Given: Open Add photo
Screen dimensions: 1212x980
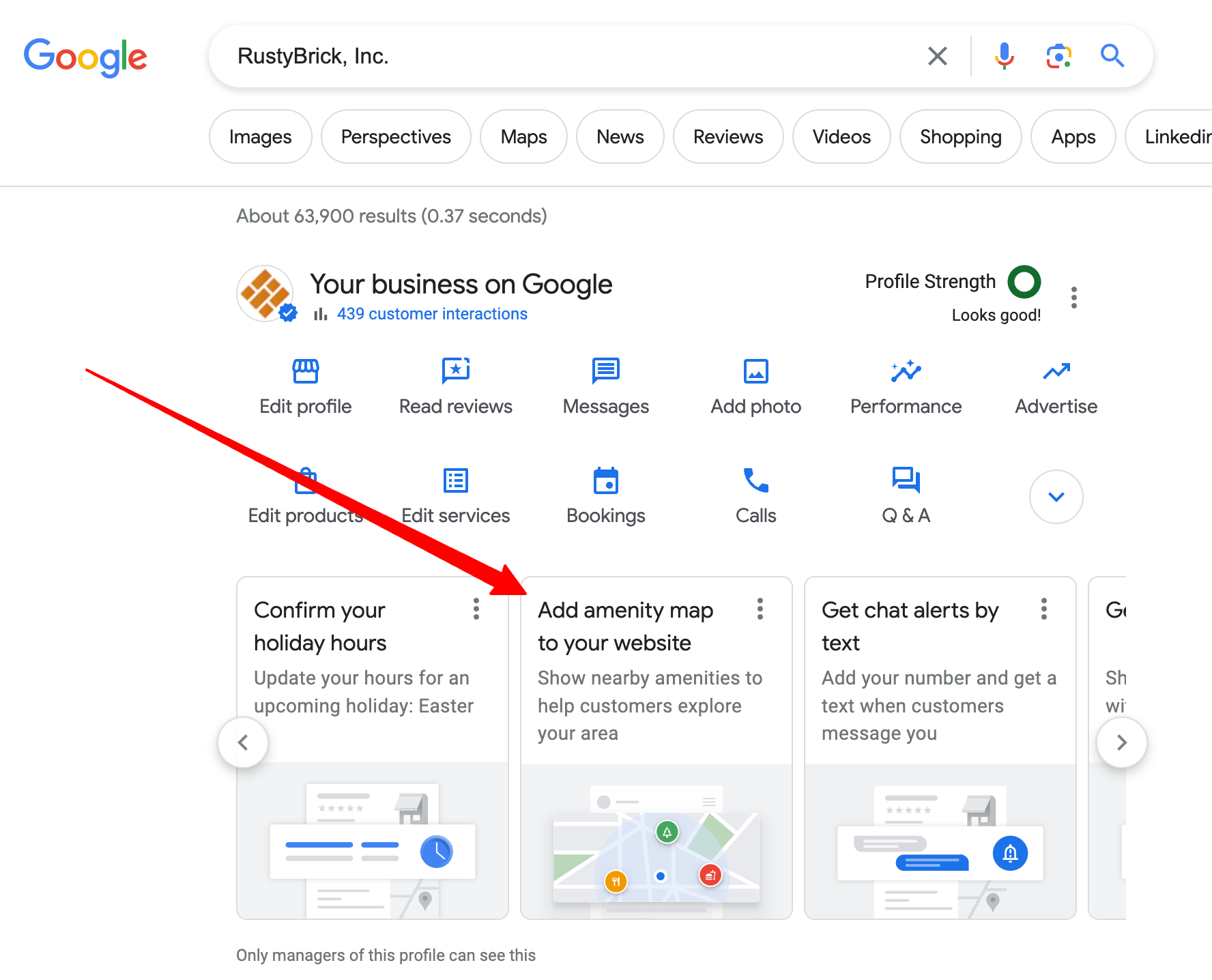Looking at the screenshot, I should pyautogui.click(x=755, y=371).
